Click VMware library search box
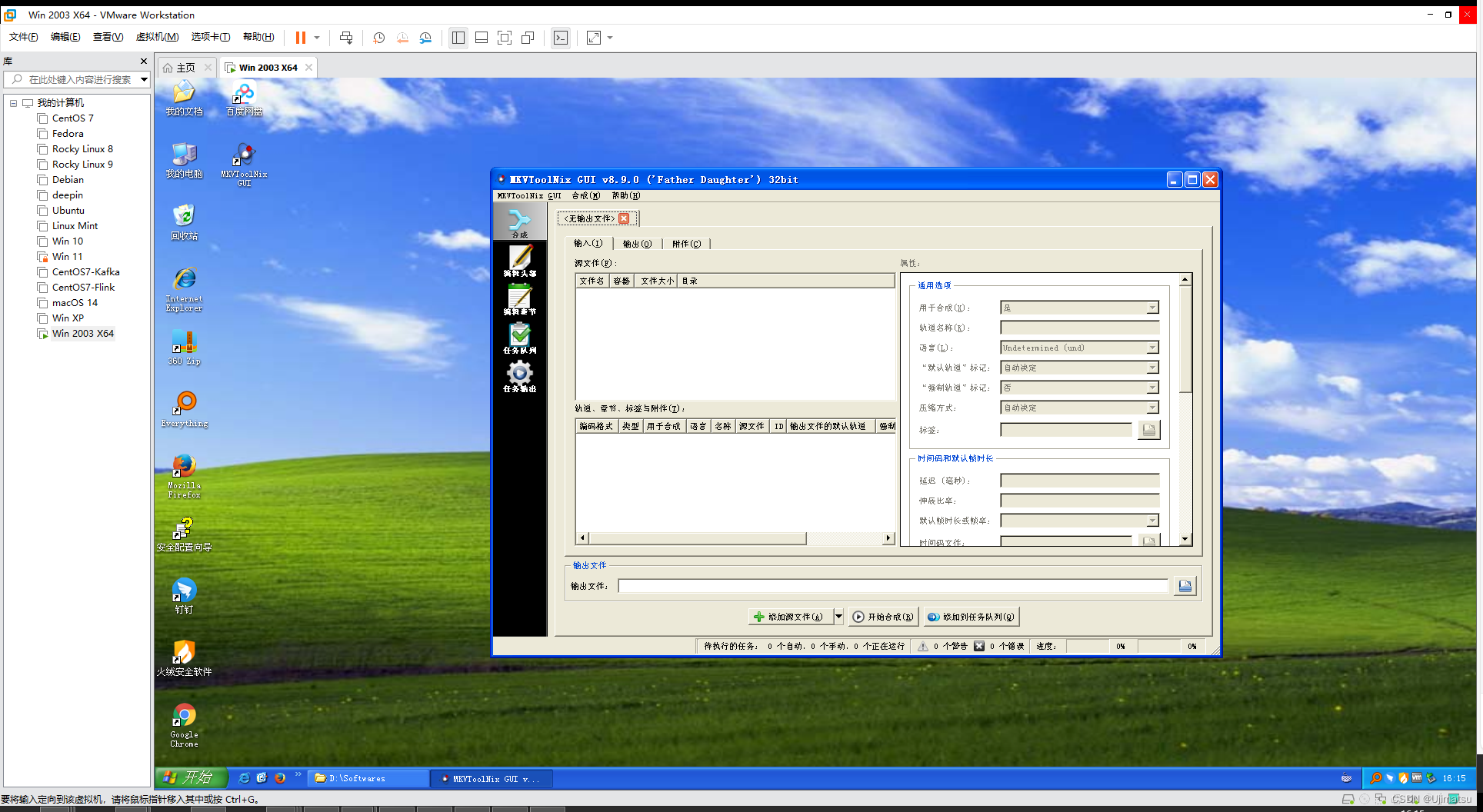The image size is (1483, 812). tap(75, 79)
